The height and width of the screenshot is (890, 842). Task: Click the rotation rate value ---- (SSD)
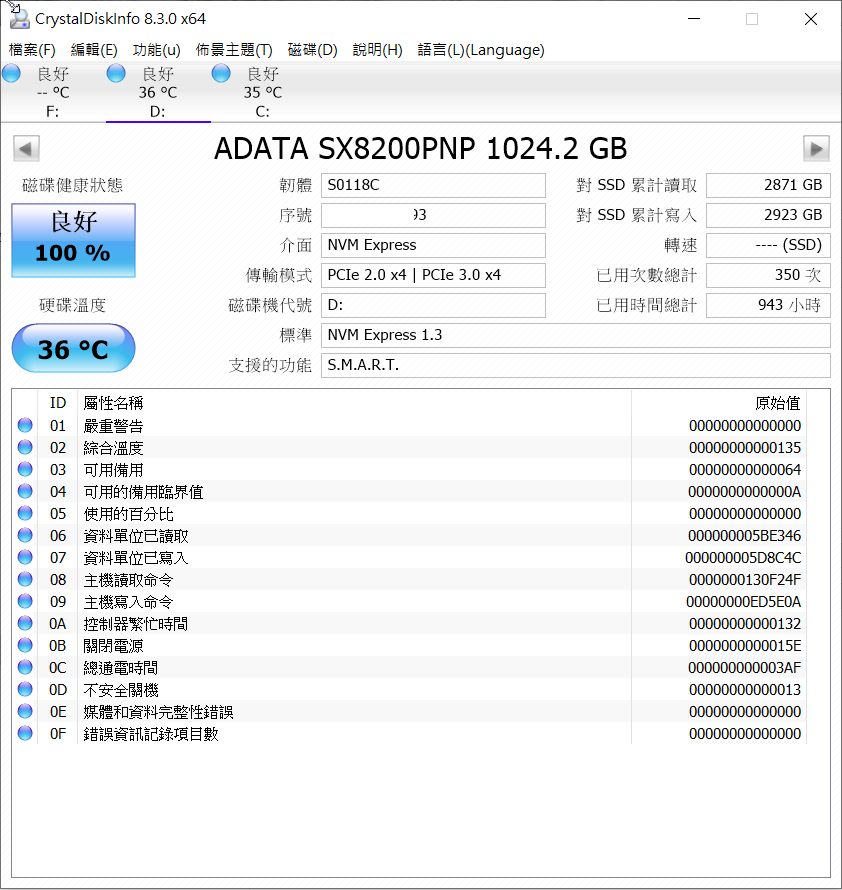coord(768,245)
